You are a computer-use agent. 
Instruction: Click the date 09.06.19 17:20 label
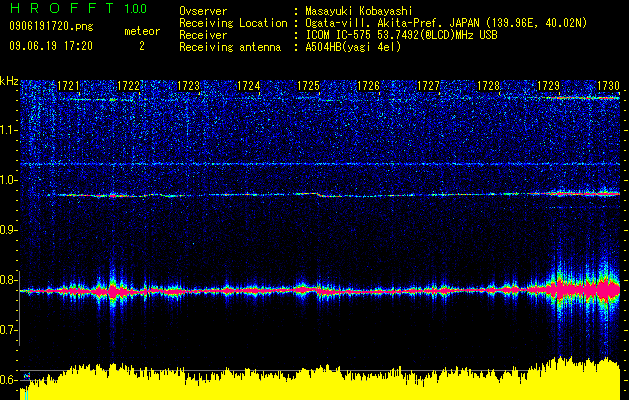51,46
